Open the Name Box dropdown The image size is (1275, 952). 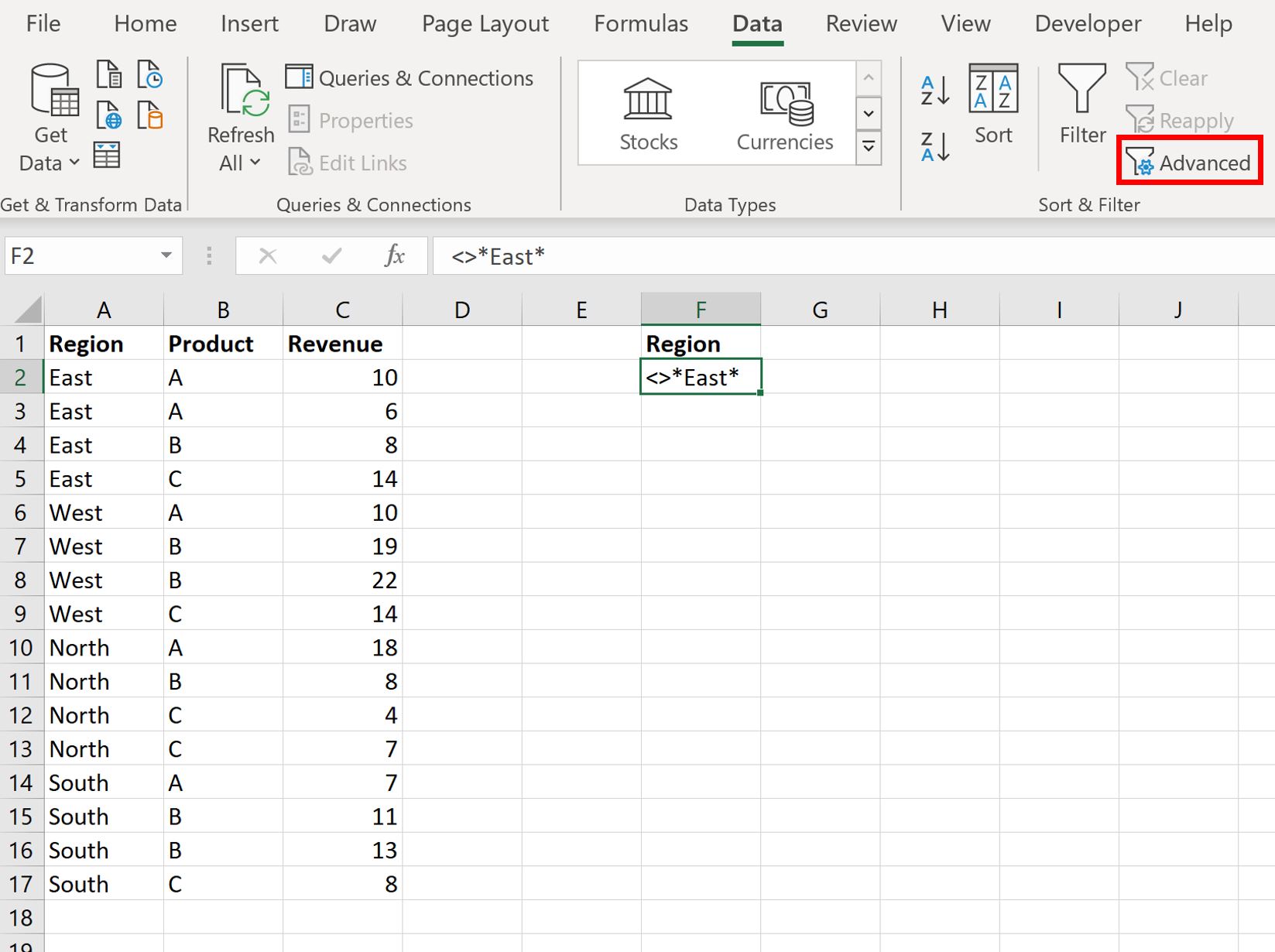point(165,255)
